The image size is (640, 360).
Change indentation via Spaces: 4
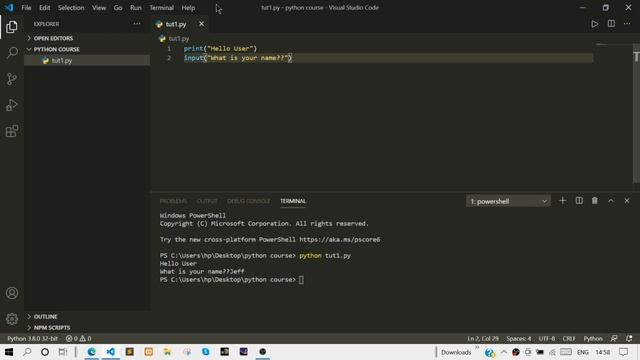[x=519, y=338]
